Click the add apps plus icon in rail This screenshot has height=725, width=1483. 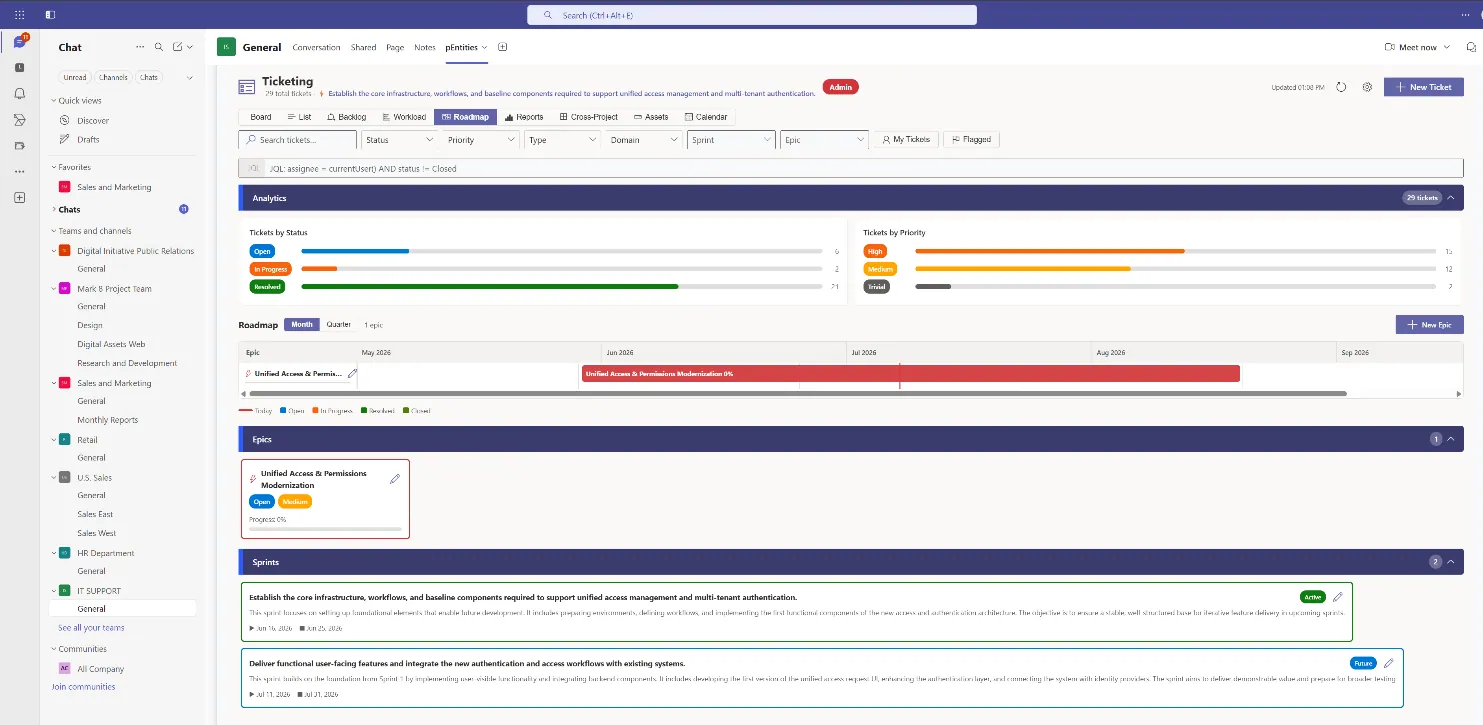click(x=19, y=198)
